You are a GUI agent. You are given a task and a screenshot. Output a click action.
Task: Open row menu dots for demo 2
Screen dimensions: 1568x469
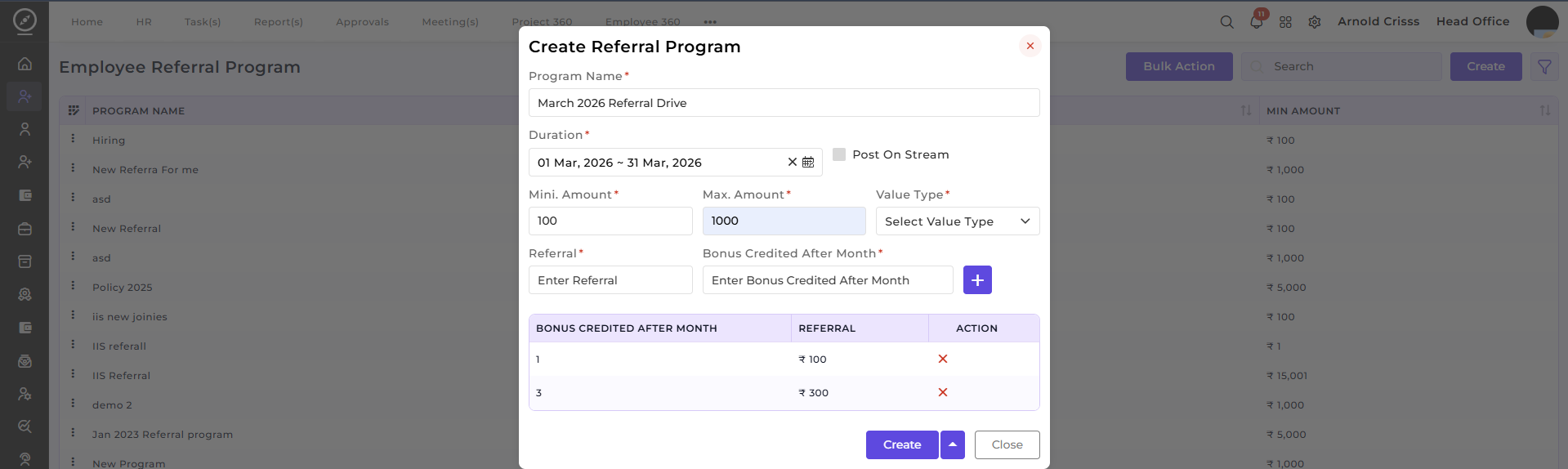point(73,404)
